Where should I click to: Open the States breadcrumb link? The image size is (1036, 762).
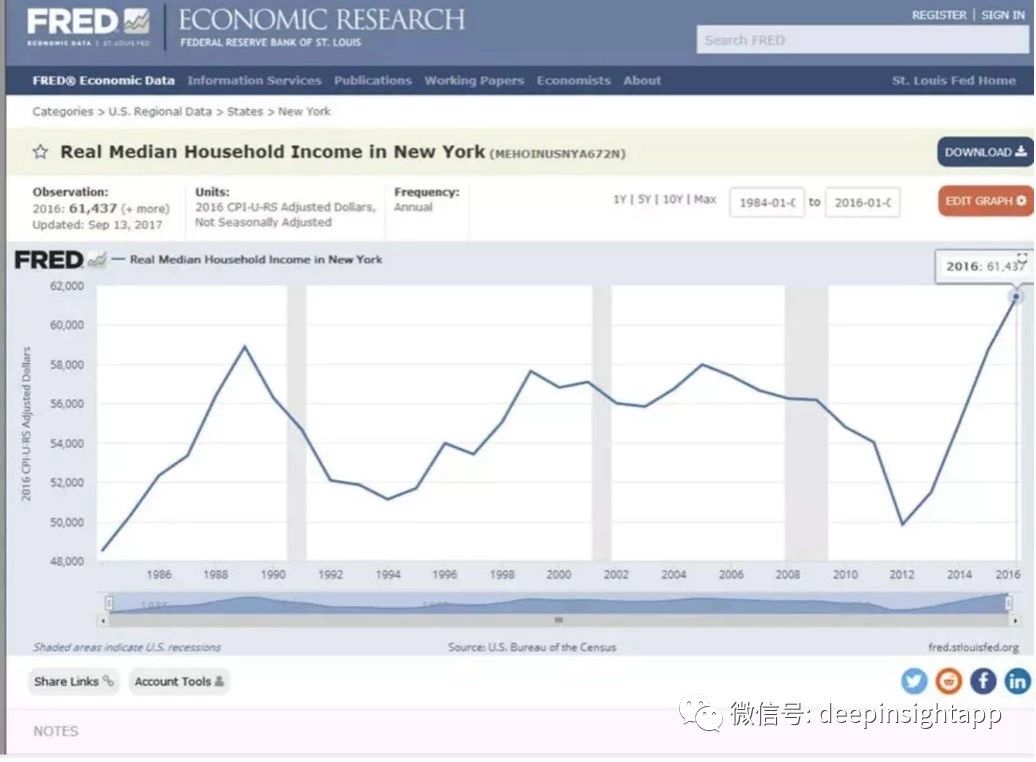click(x=245, y=112)
